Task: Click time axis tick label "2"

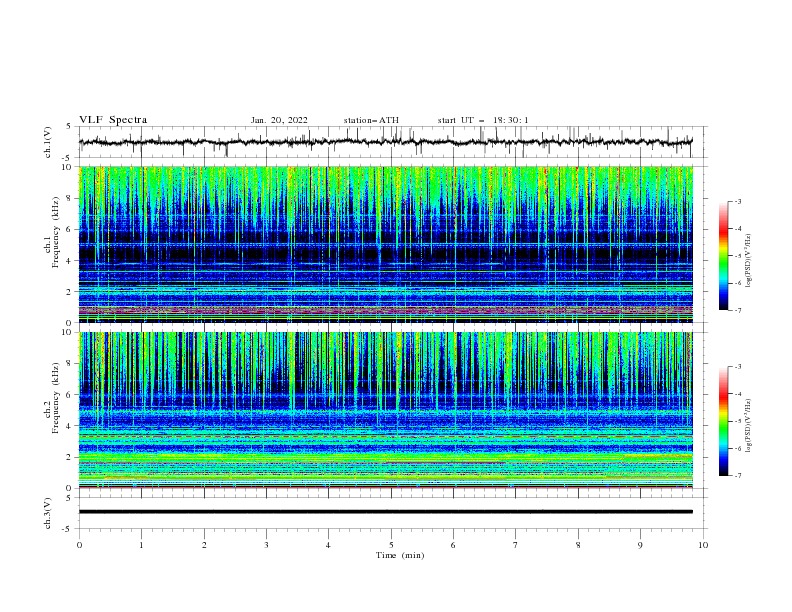Action: pos(204,545)
